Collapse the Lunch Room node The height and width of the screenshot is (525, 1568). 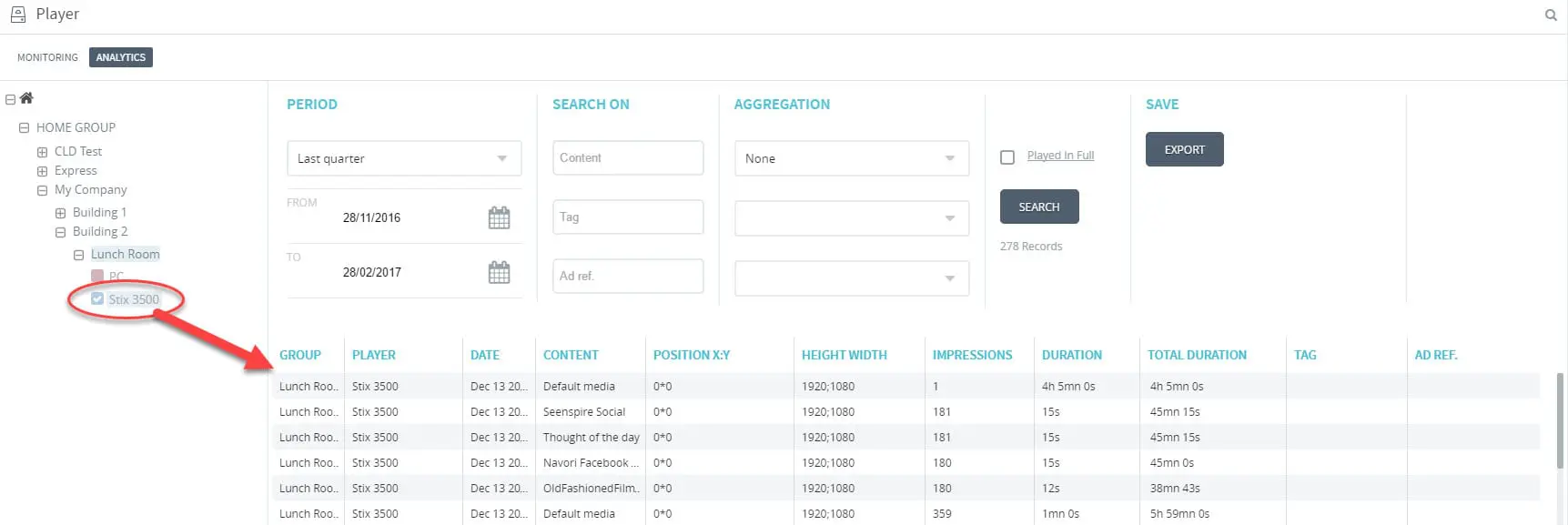pos(78,256)
